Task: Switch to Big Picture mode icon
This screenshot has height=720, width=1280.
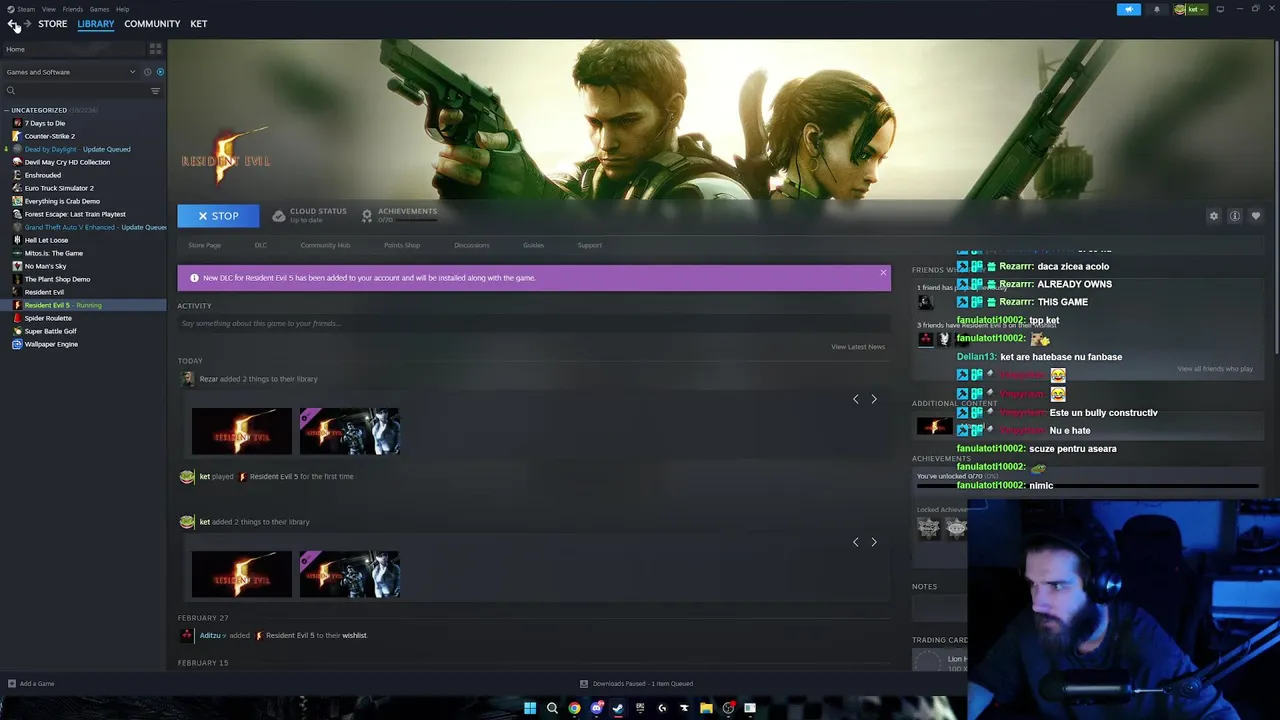Action: [x=1220, y=9]
